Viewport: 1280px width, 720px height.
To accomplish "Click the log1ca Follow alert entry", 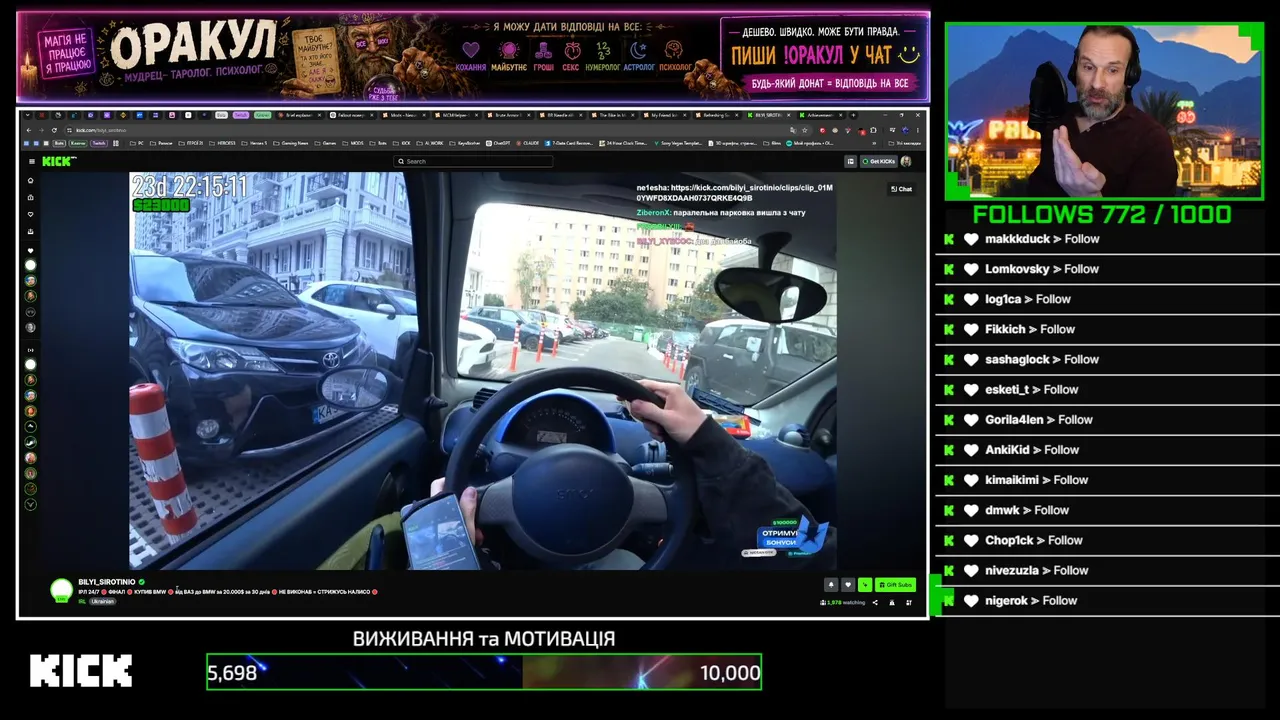I will [x=1107, y=299].
